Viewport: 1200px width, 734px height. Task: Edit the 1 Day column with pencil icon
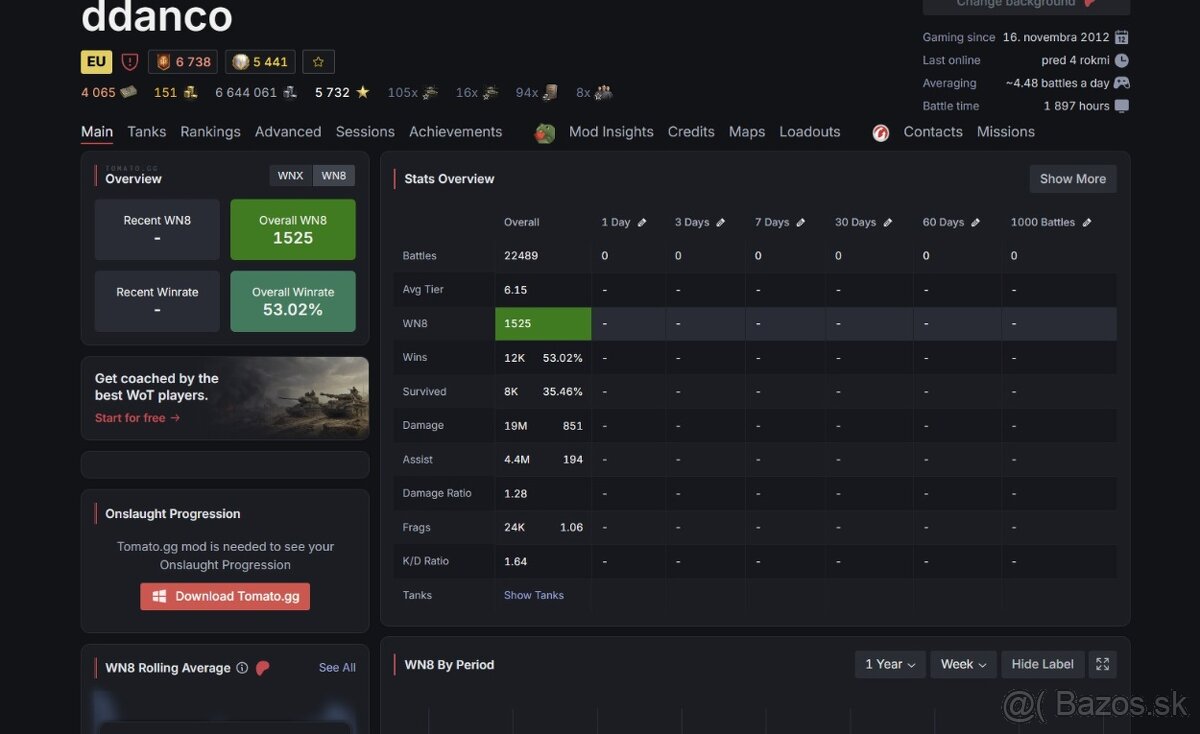pyautogui.click(x=642, y=223)
